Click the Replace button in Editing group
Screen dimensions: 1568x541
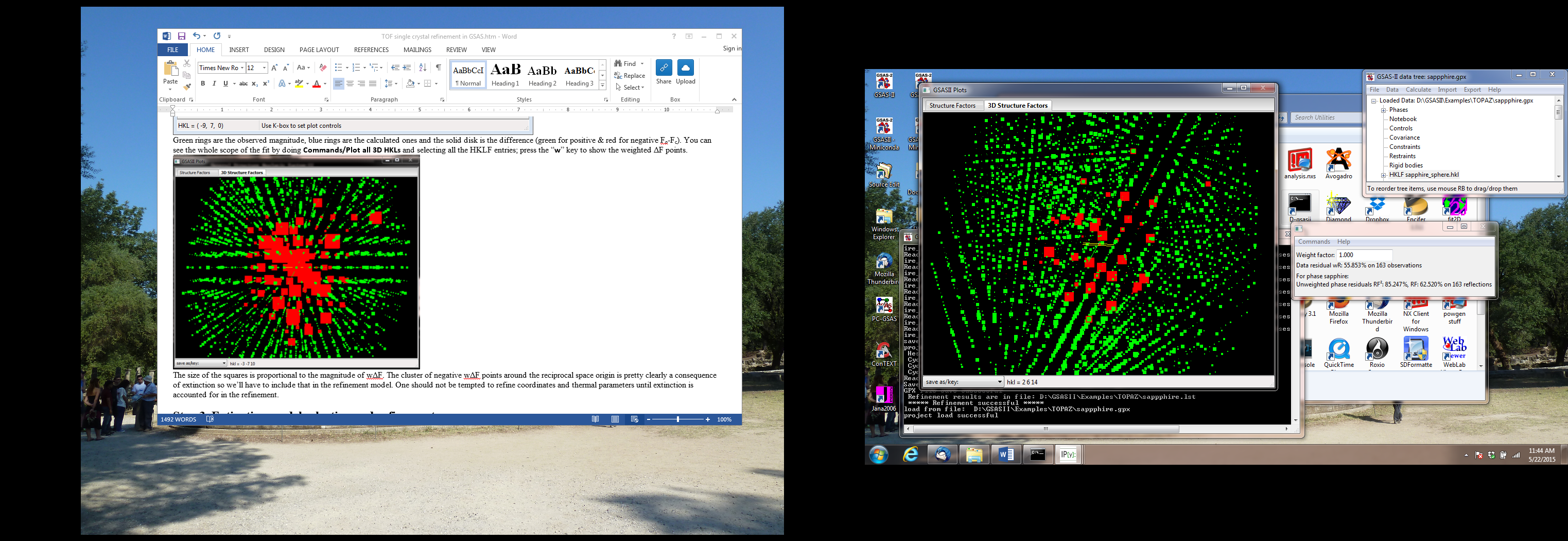[x=630, y=76]
